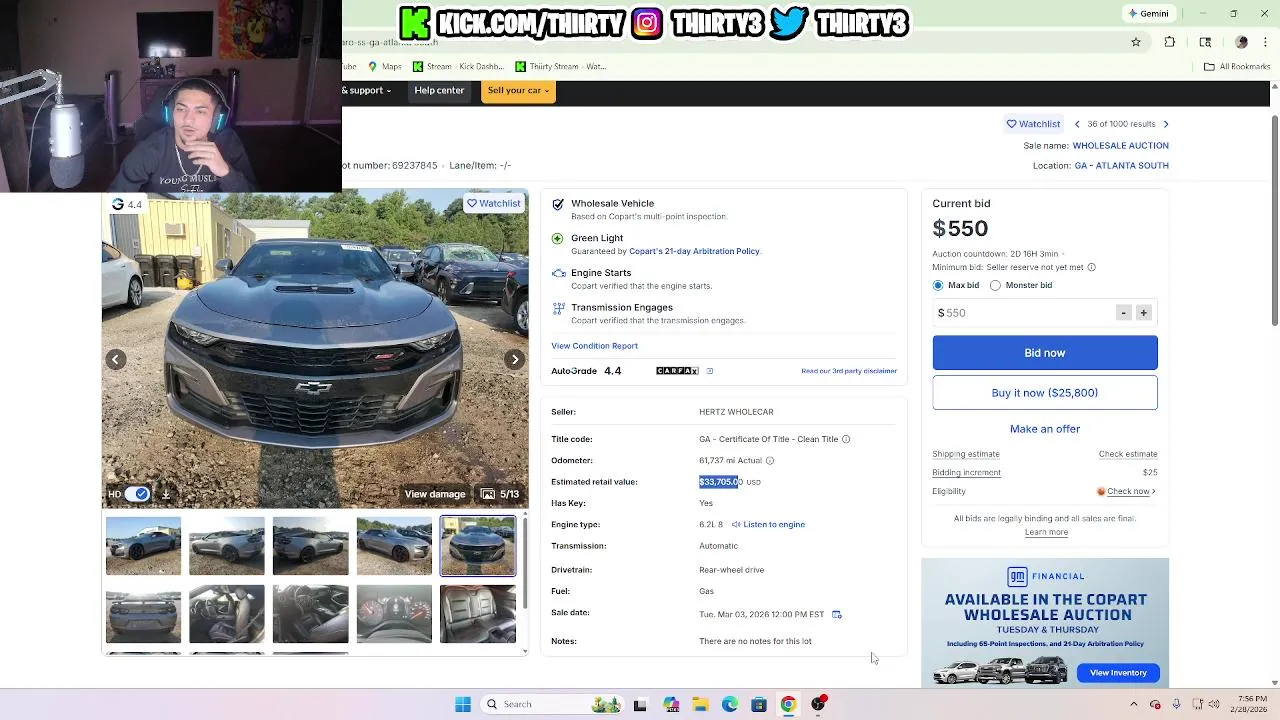This screenshot has height=720, width=1280.
Task: Open the Thiirty Stream bookmark
Action: (561, 67)
